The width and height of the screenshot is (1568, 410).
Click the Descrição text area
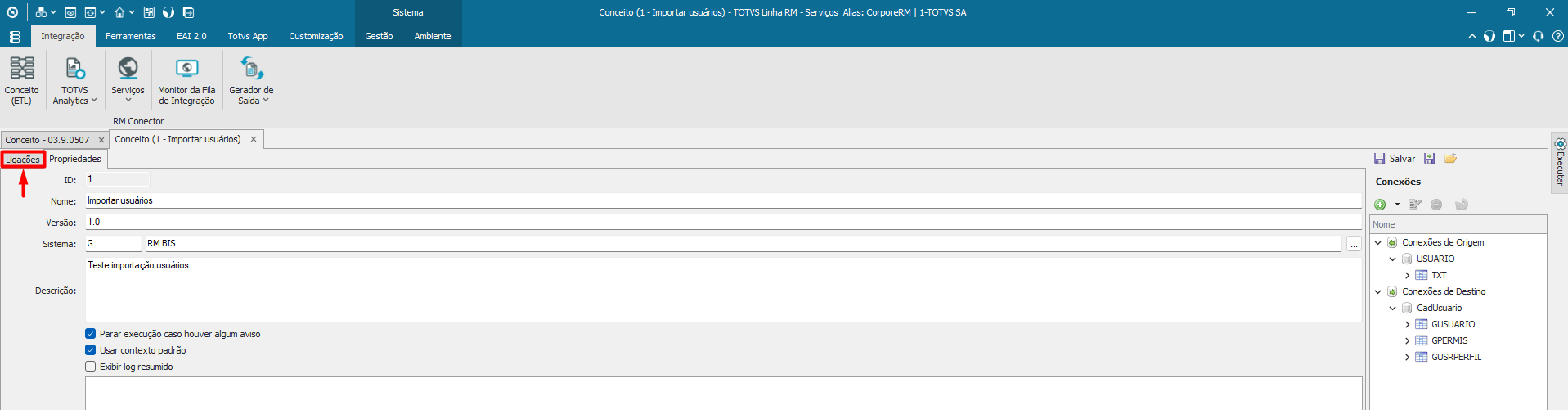point(723,290)
